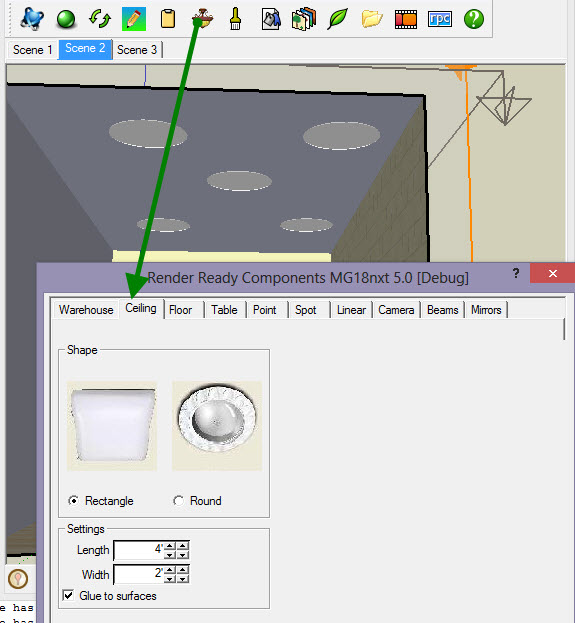Open the Camera tab
Screen dimensions: 575x623
pyautogui.click(x=396, y=310)
